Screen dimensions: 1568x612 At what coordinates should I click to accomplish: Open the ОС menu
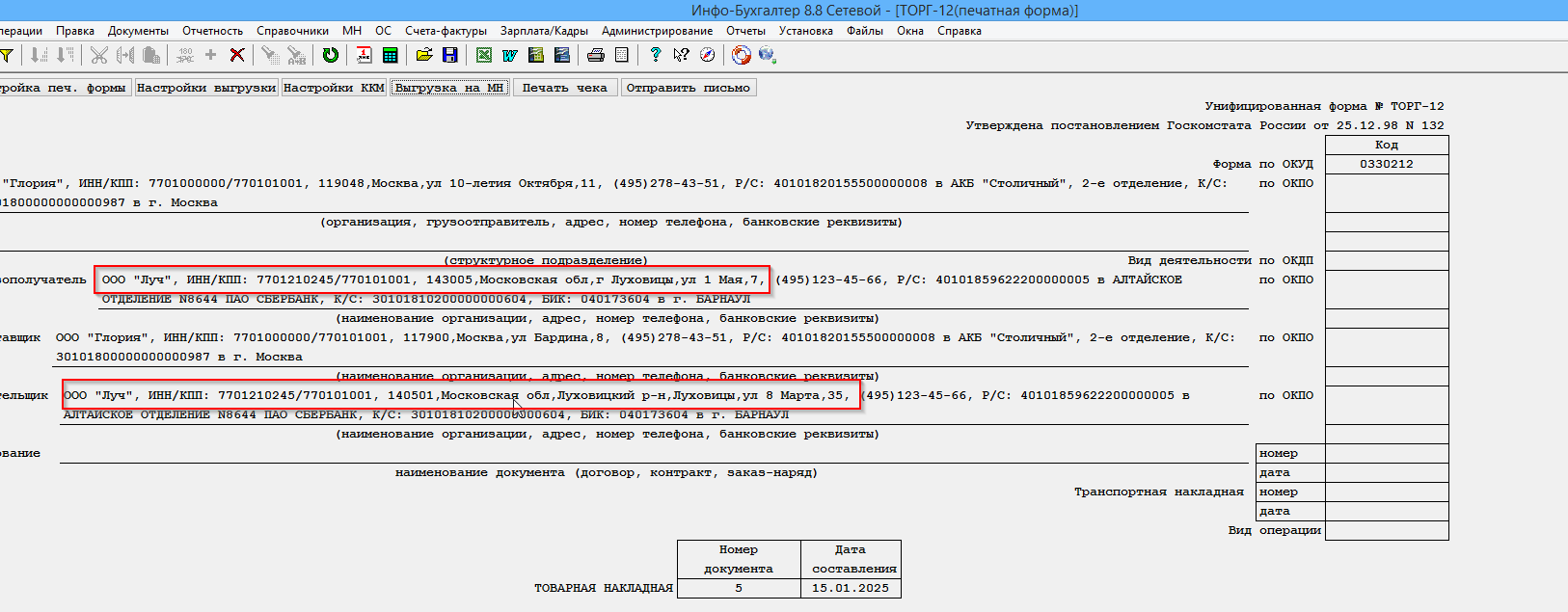(x=384, y=31)
